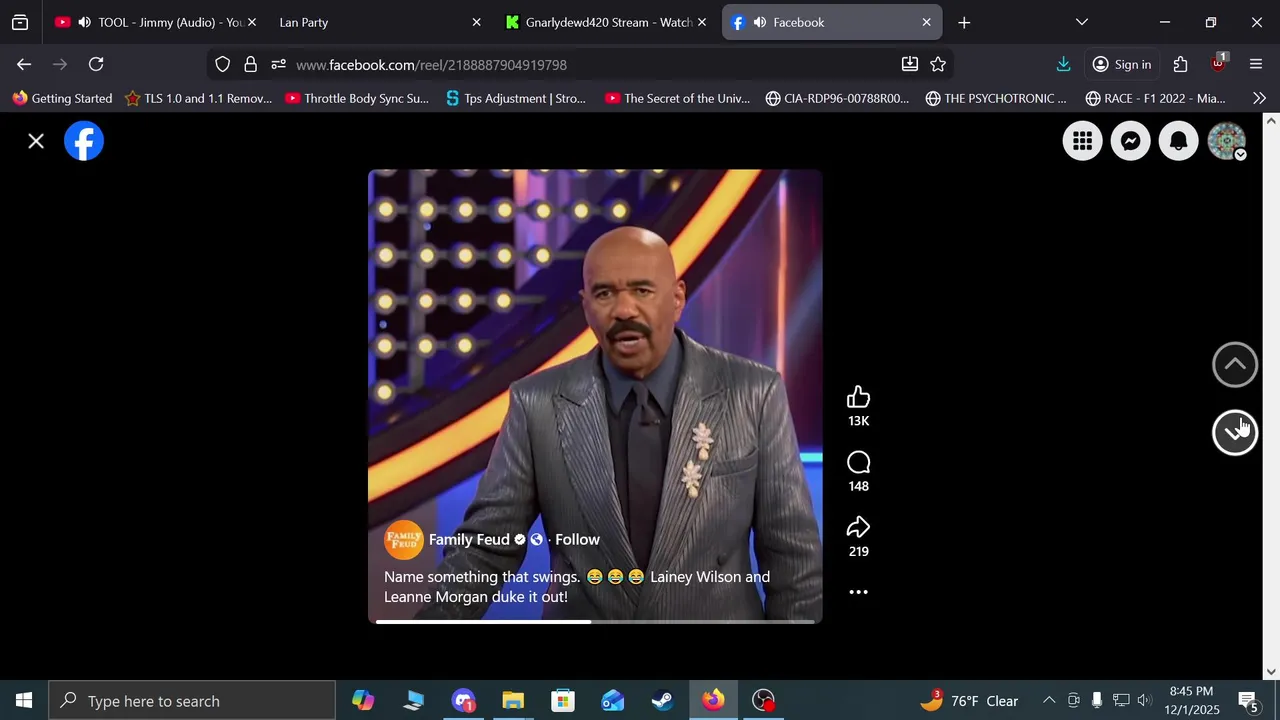
Task: Go to the previous reel
Action: click(1235, 365)
